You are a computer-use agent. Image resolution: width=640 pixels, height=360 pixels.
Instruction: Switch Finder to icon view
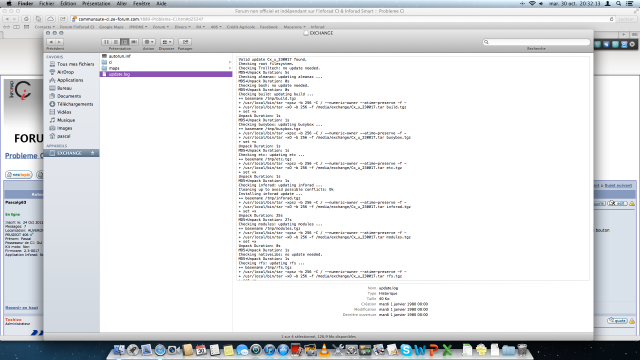click(x=106, y=42)
